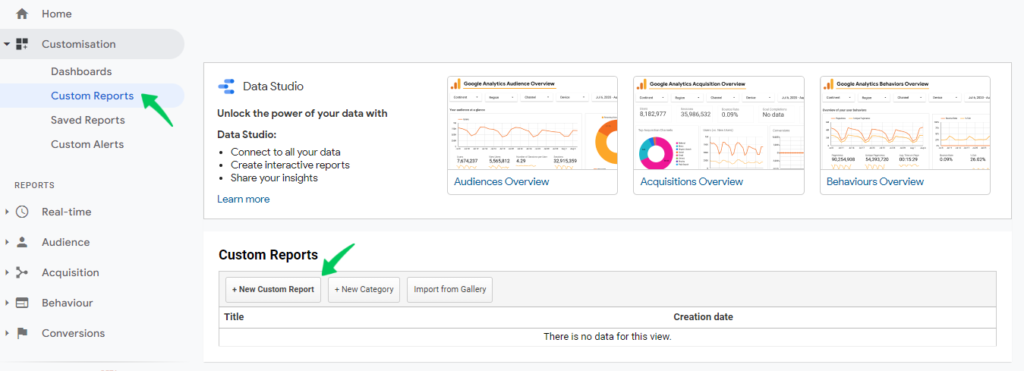The height and width of the screenshot is (371, 1024).
Task: Click 'Create interactive reports' bullet
Action: [290, 165]
